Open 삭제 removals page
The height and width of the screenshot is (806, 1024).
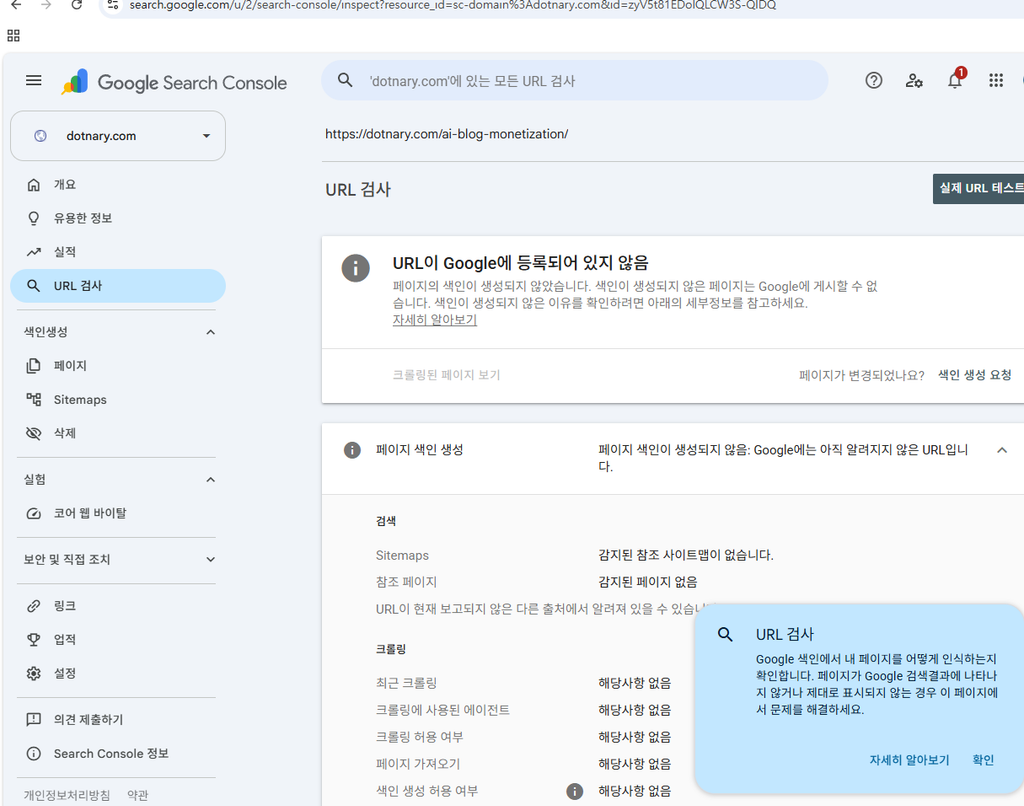[118, 433]
